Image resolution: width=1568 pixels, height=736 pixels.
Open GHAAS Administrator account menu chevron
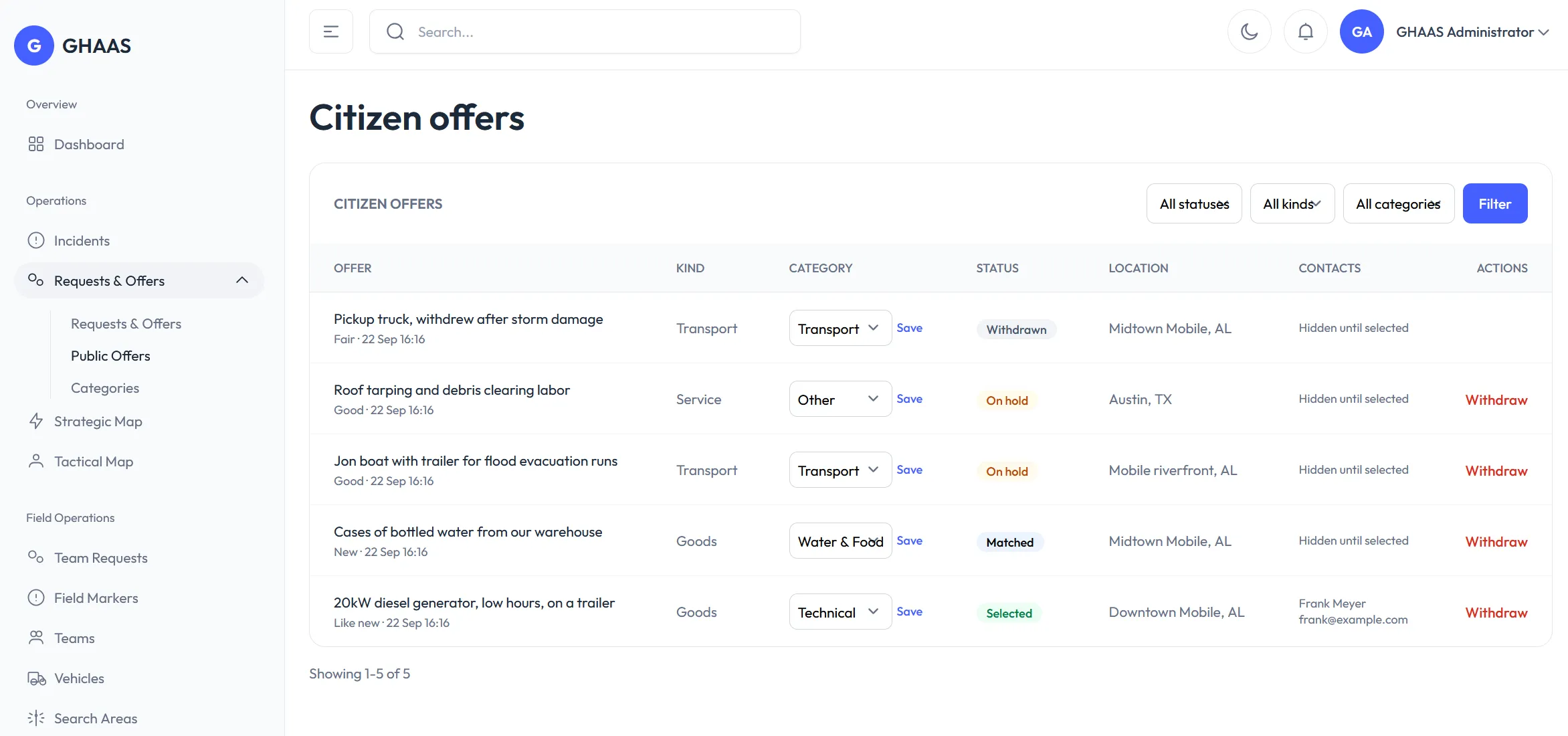1543,32
